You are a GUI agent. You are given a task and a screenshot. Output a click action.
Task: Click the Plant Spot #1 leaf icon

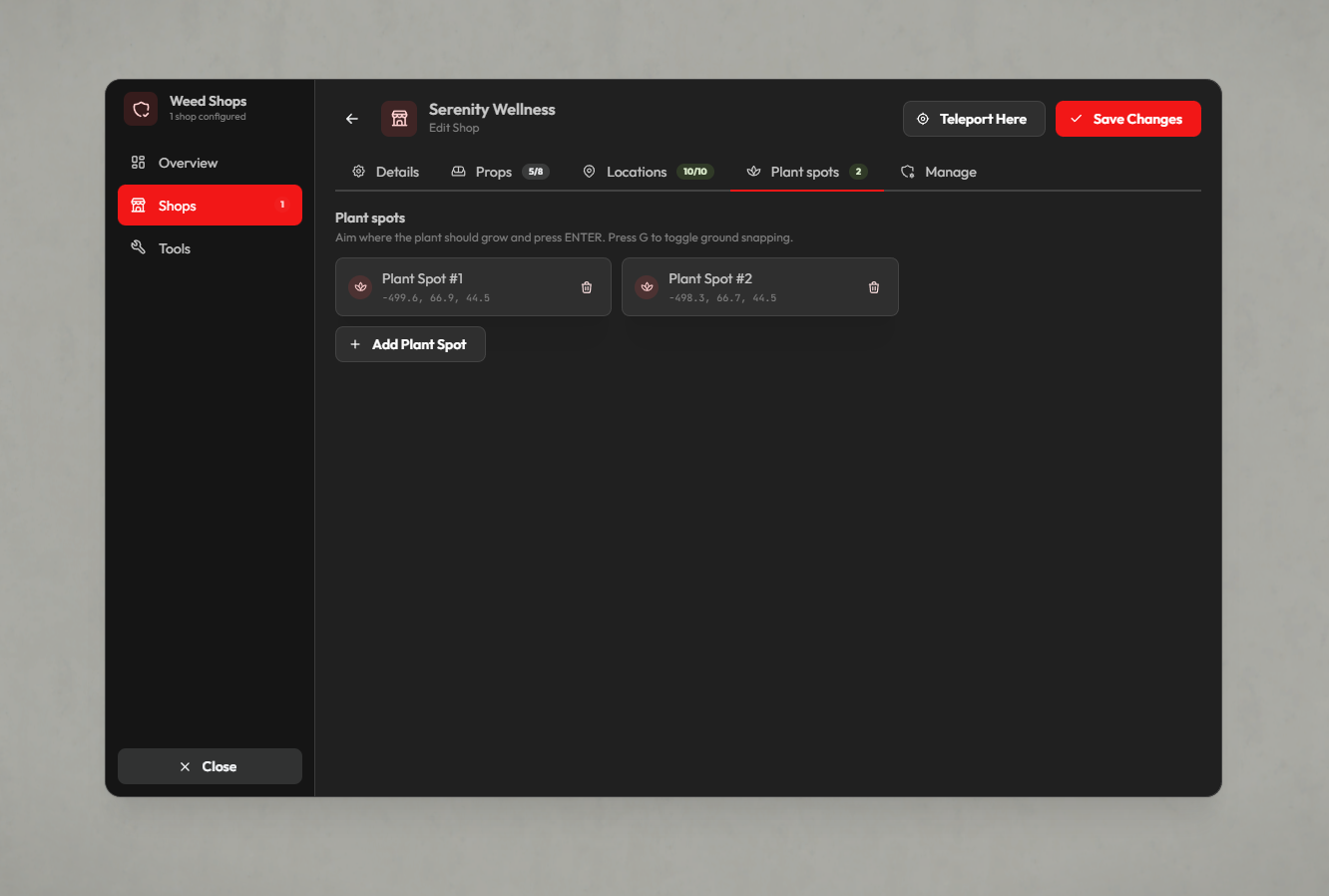(x=360, y=287)
